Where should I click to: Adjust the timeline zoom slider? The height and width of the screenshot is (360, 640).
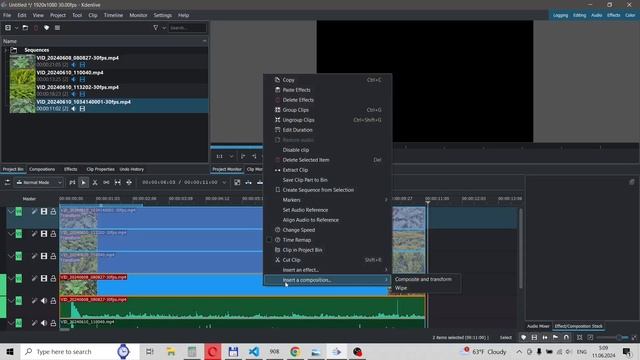point(612,338)
